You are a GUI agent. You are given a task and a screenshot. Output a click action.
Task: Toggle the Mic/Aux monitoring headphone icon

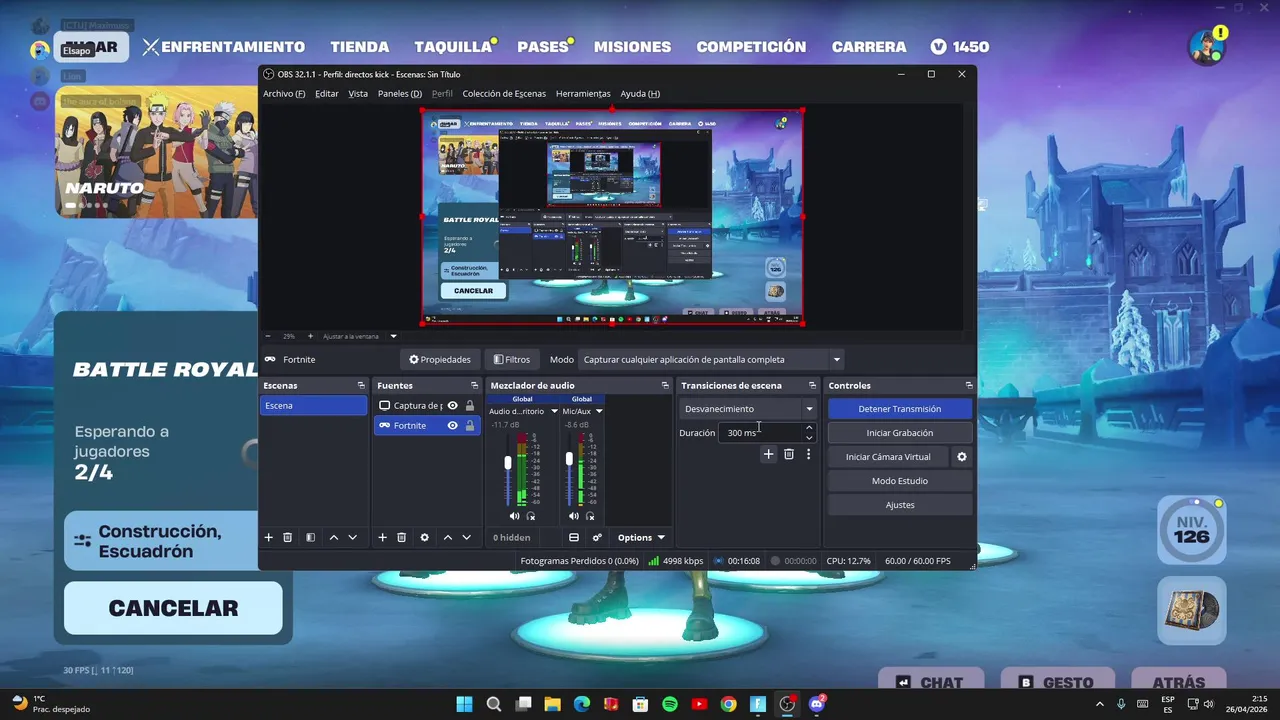pos(591,516)
